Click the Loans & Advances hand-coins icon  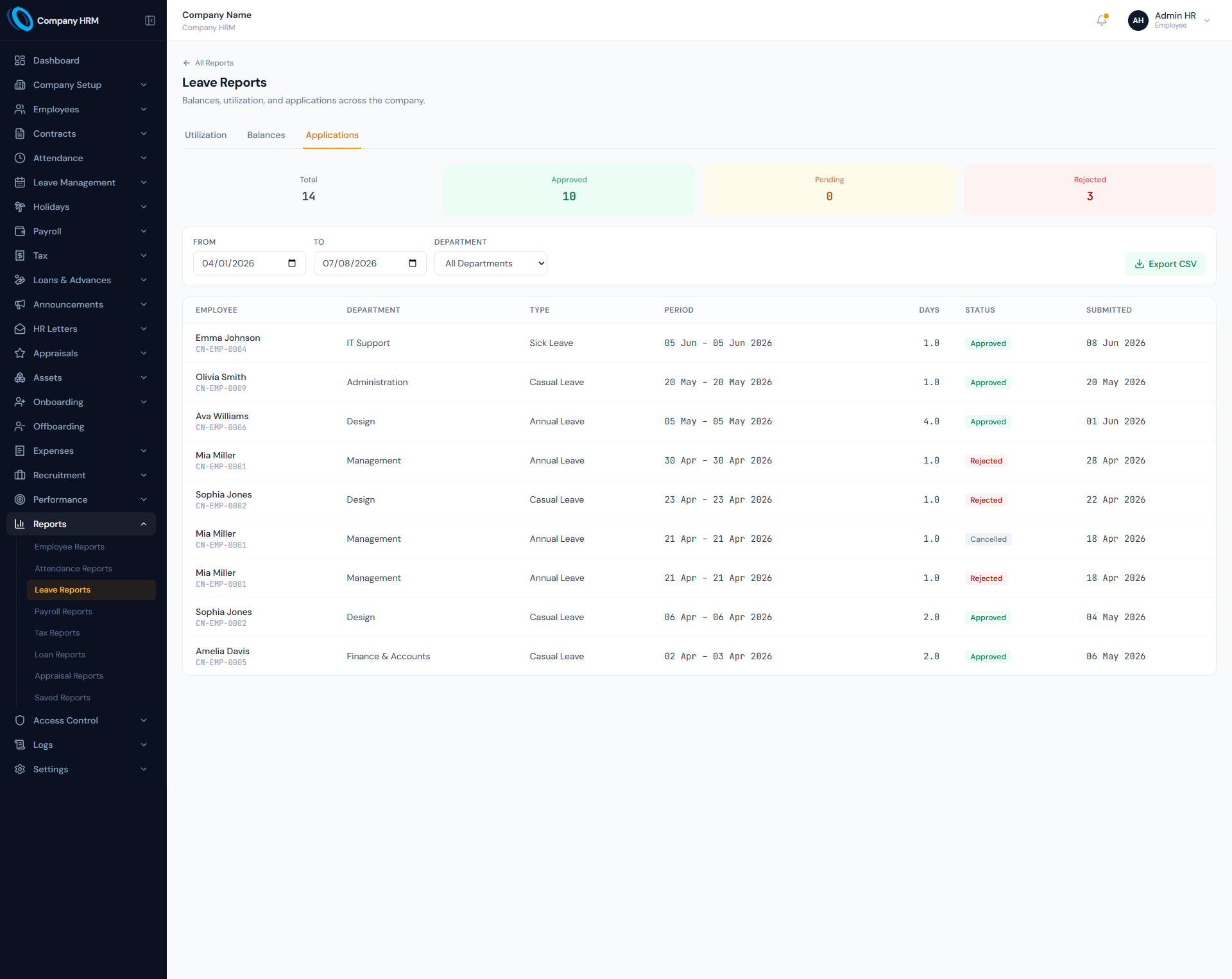tap(20, 280)
